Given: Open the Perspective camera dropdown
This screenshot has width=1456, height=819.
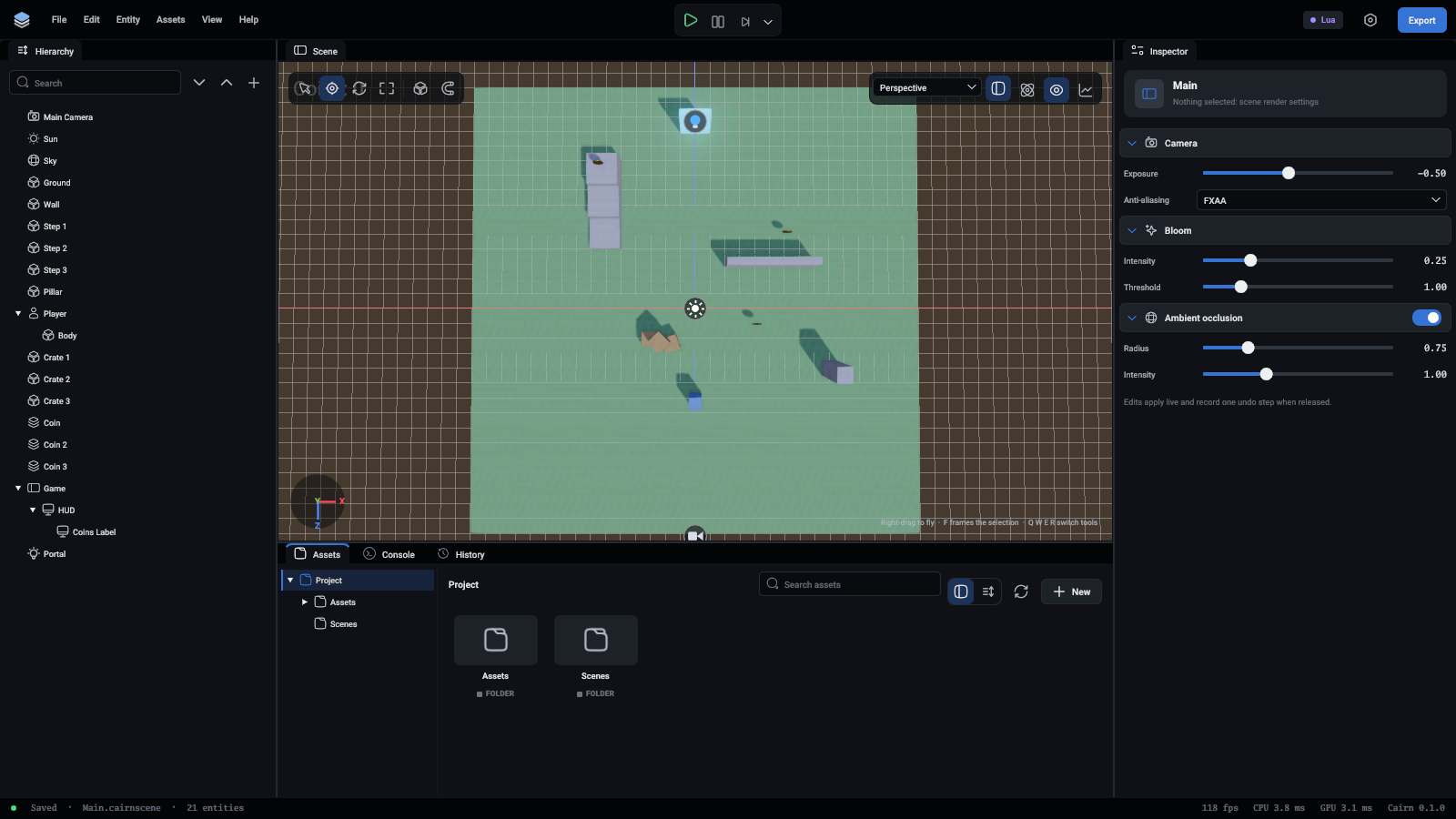Looking at the screenshot, I should point(927,87).
